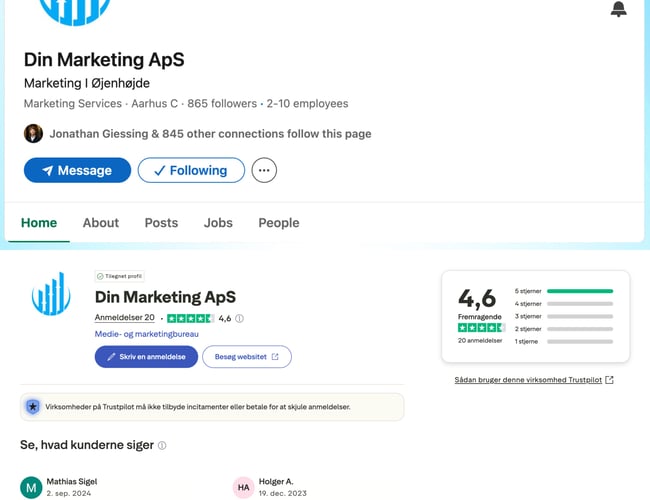This screenshot has height=500, width=650.
Task: Click the LinkedIn Din Marketing logo
Action: coord(75,10)
